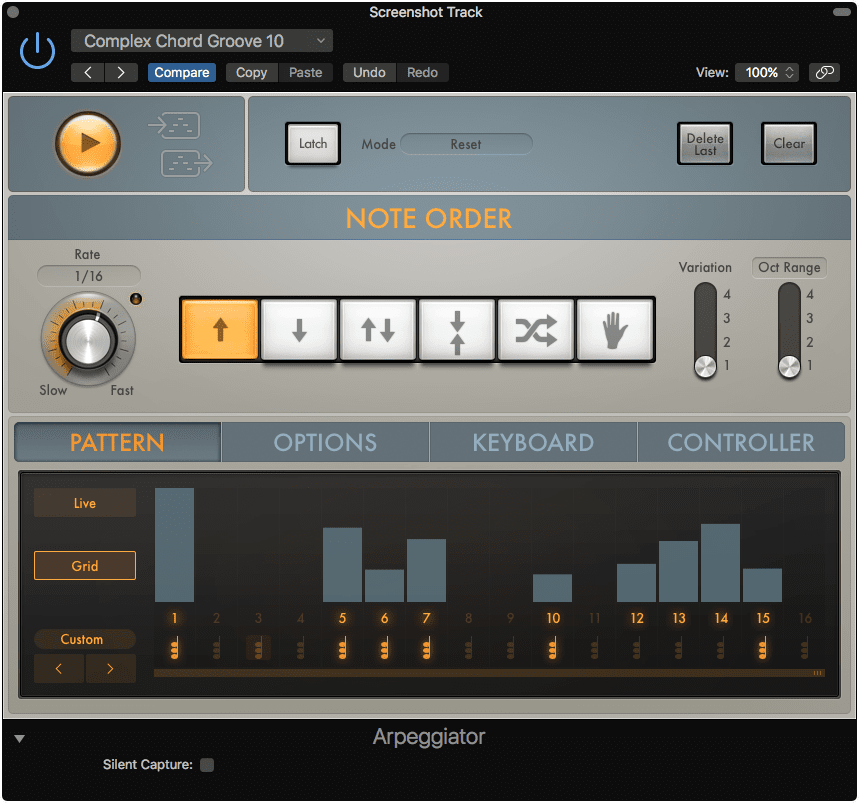Open the Complex Chord Groove 10 preset menu

pyautogui.click(x=201, y=41)
